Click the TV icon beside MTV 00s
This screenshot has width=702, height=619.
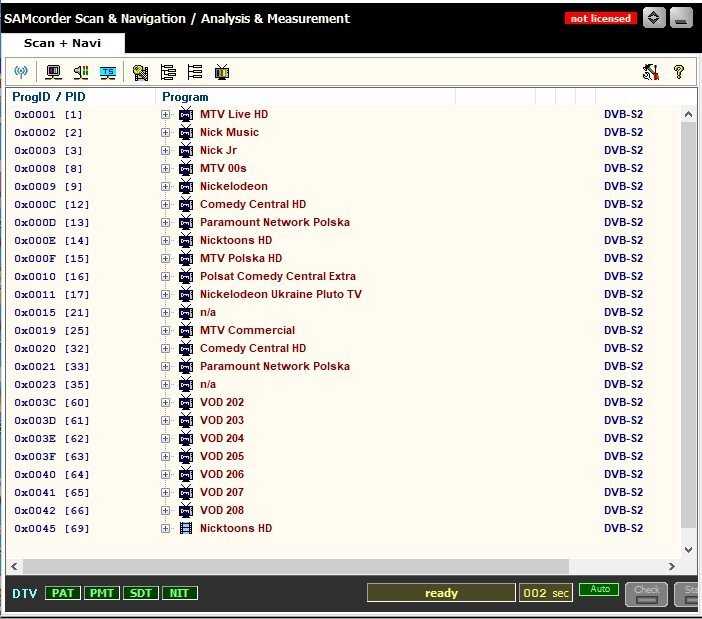[186, 168]
